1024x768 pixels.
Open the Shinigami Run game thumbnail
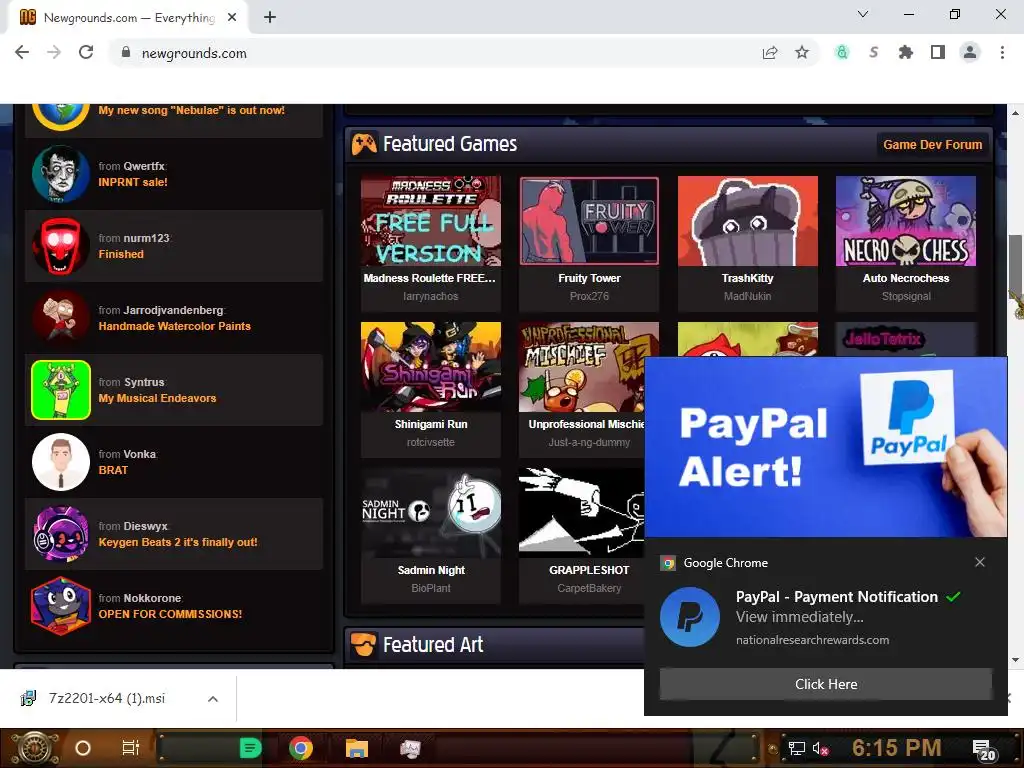pos(431,367)
